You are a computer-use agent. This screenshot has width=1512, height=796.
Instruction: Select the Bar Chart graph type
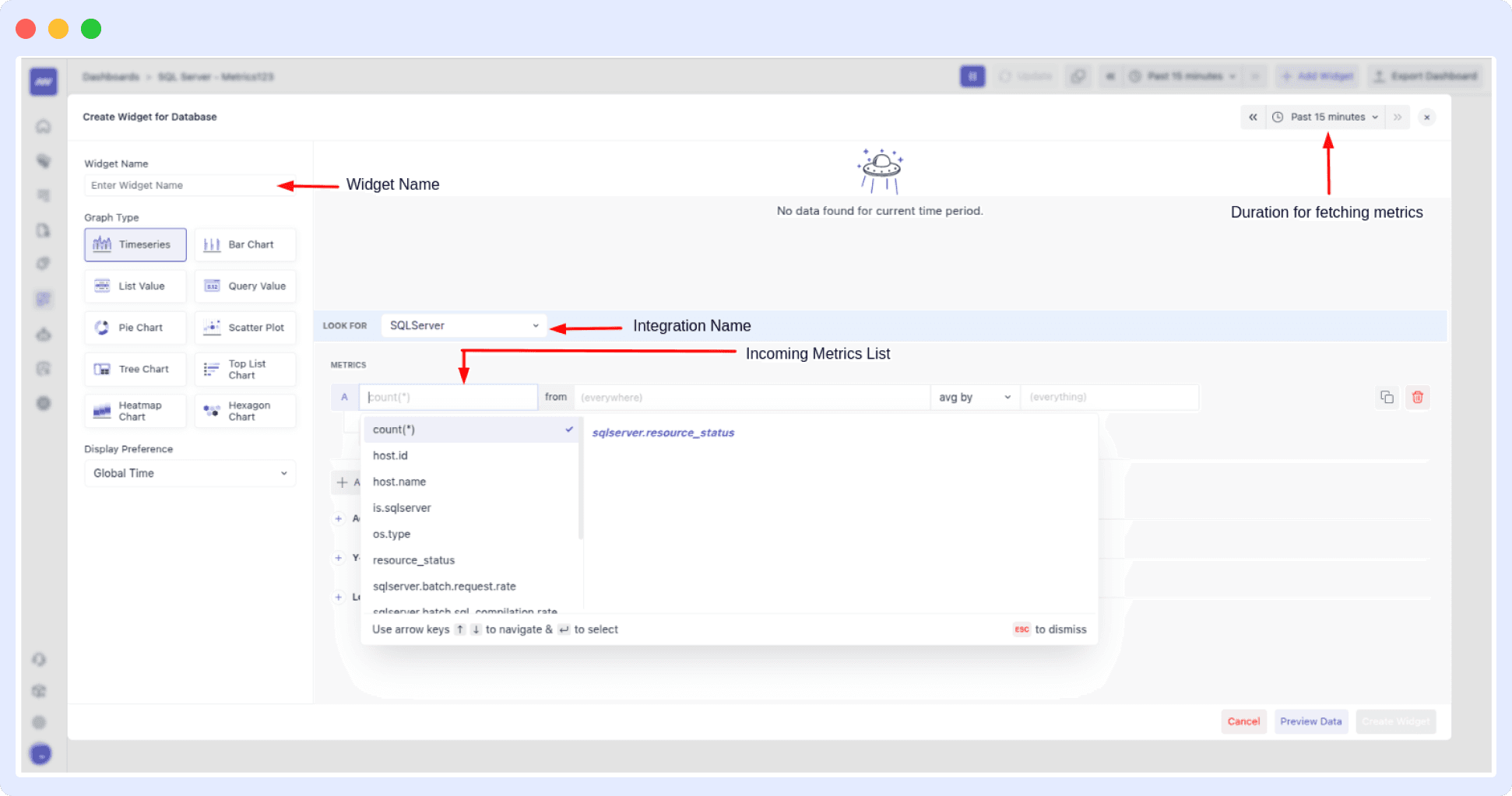(x=244, y=244)
